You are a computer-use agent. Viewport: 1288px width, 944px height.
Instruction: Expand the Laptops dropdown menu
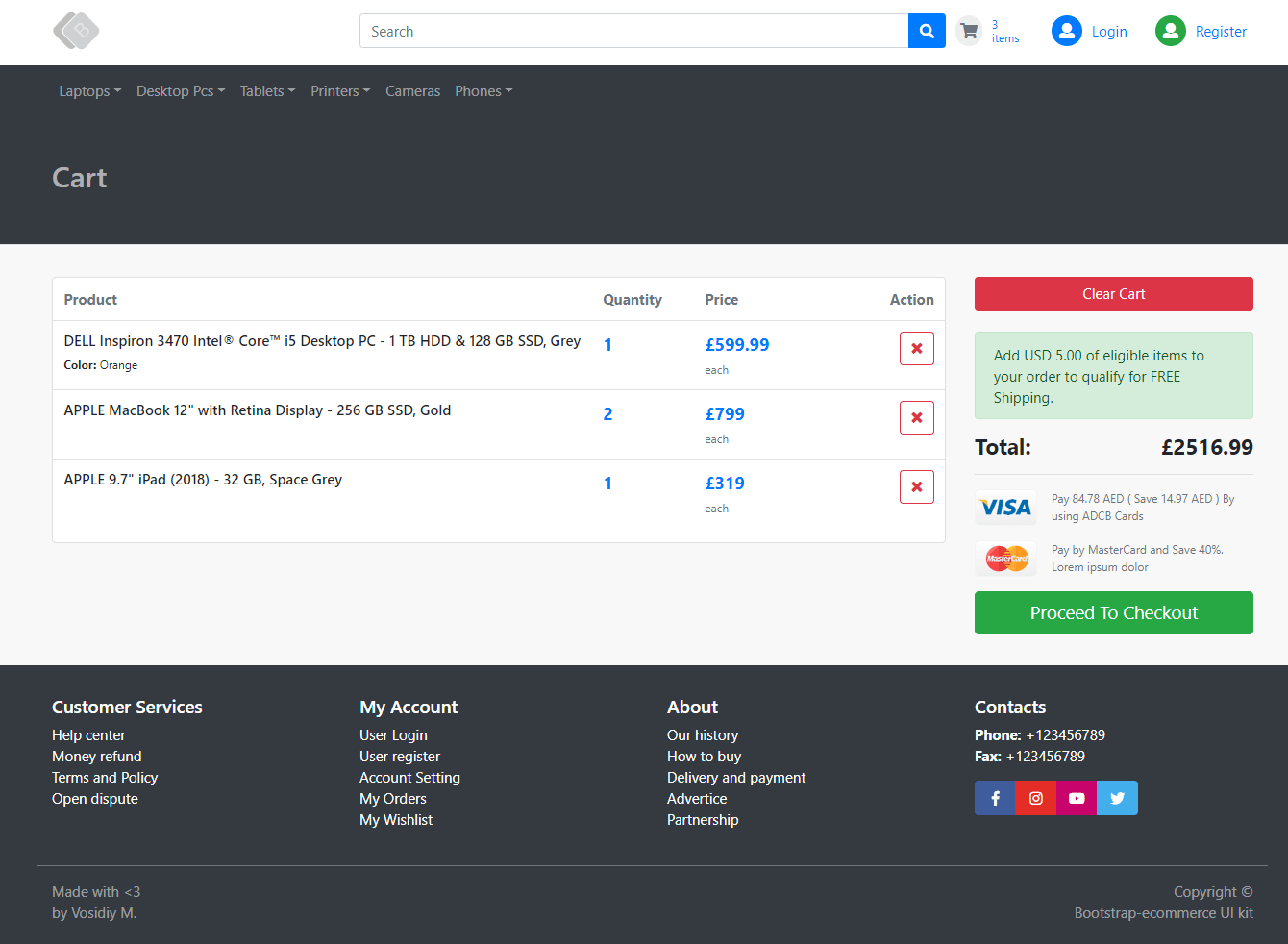[89, 91]
